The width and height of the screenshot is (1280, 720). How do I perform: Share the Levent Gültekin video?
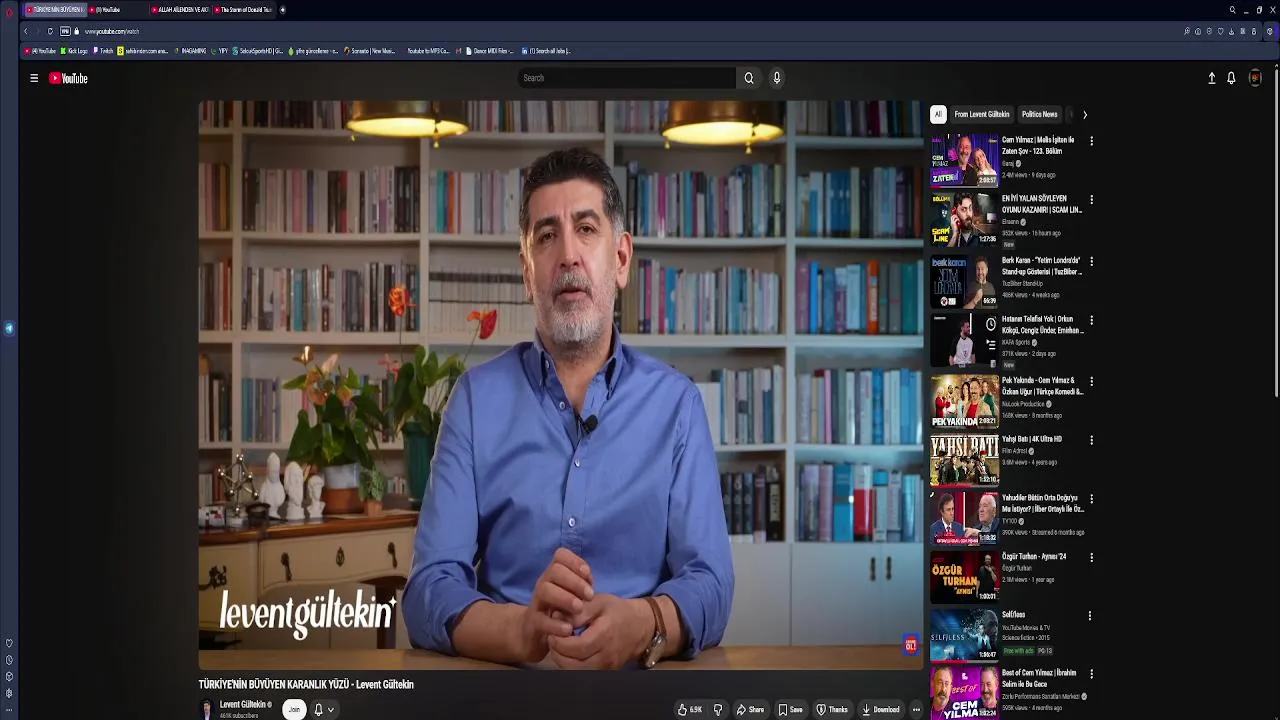750,710
